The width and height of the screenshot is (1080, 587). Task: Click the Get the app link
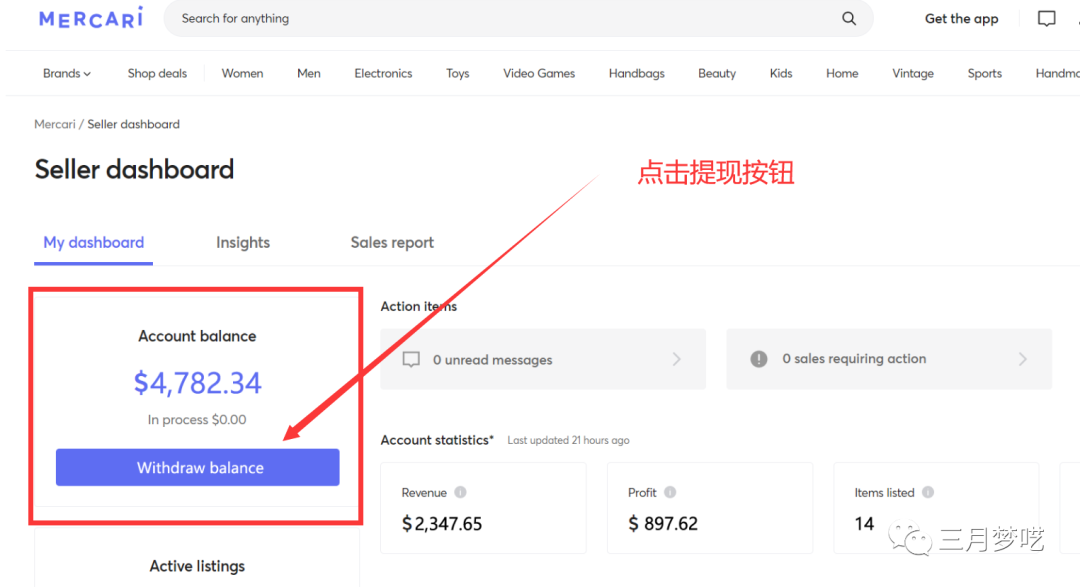(x=961, y=19)
